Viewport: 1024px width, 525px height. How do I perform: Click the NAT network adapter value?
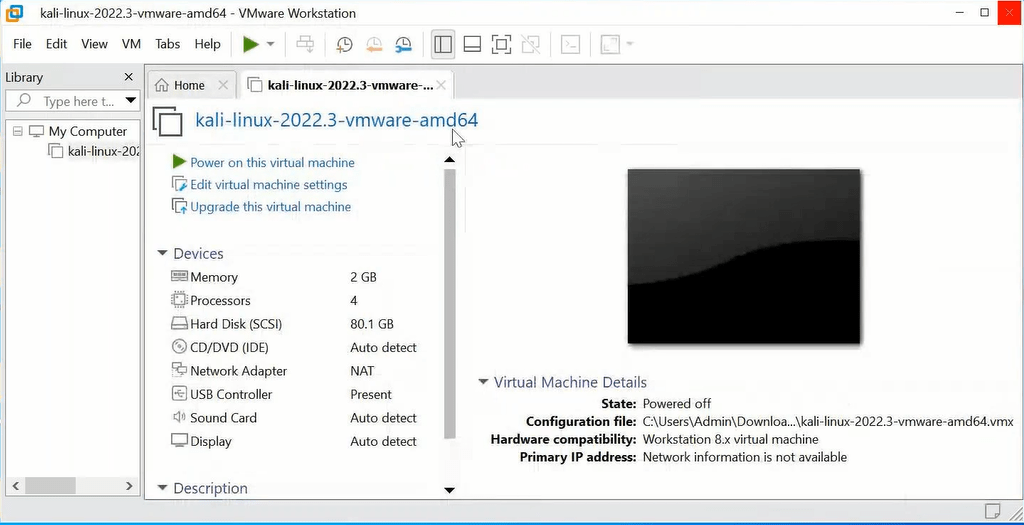tap(362, 371)
